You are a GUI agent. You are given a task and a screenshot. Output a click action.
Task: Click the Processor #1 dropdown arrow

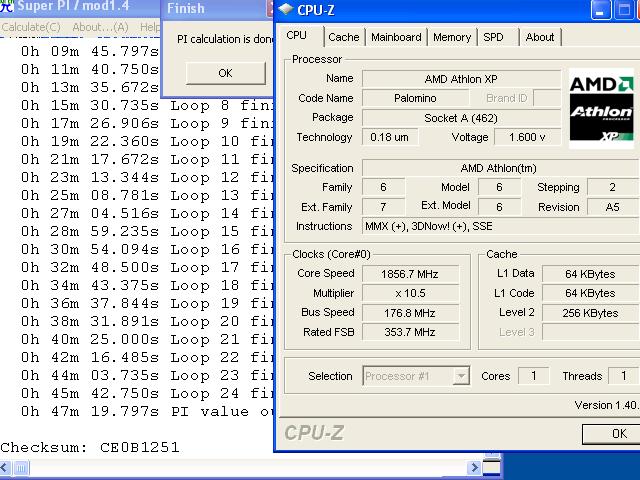(461, 376)
